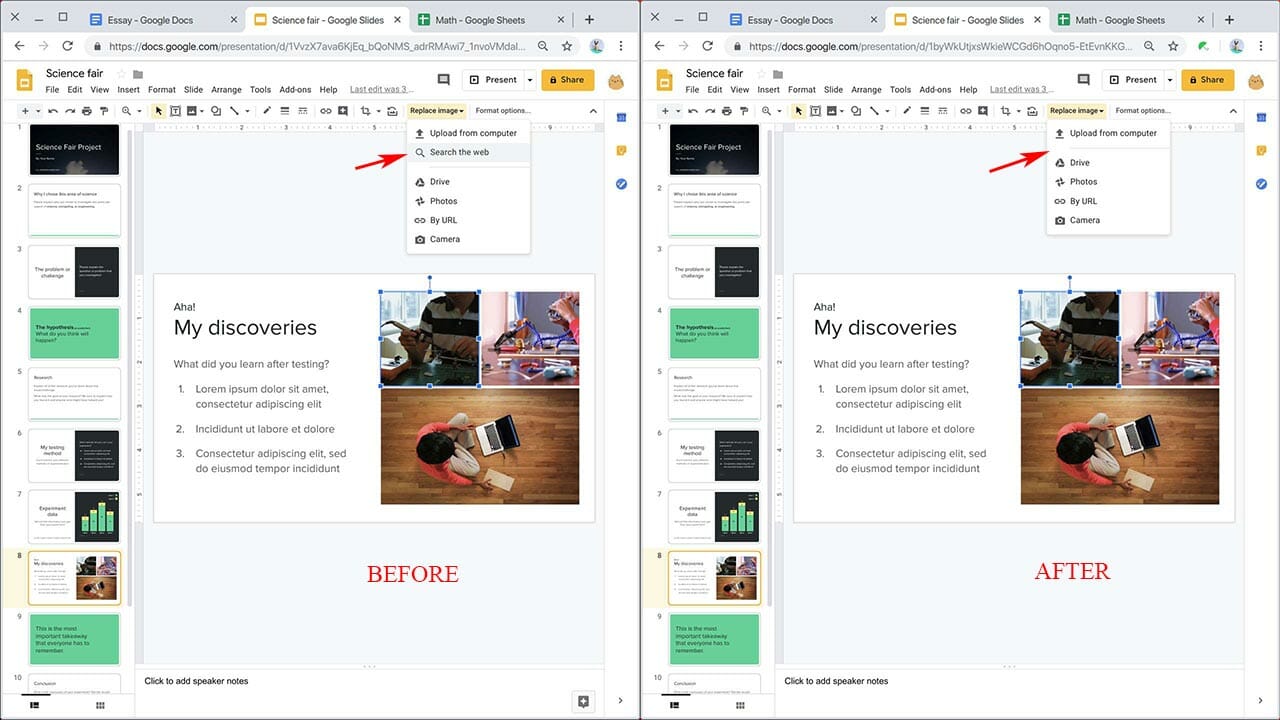Select the Line tool
The width and height of the screenshot is (1280, 720).
point(236,110)
